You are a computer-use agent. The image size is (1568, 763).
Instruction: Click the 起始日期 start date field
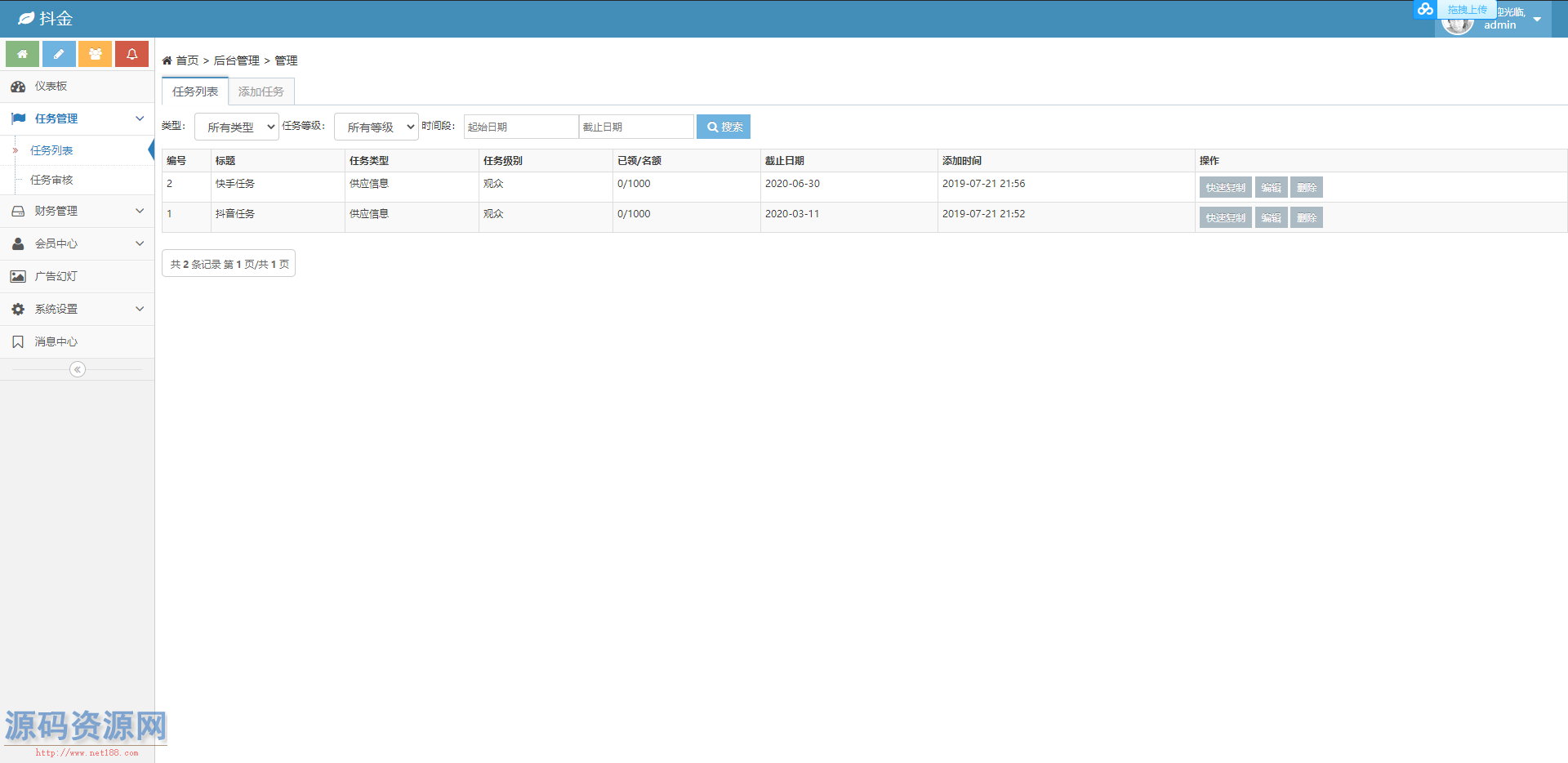coord(521,127)
